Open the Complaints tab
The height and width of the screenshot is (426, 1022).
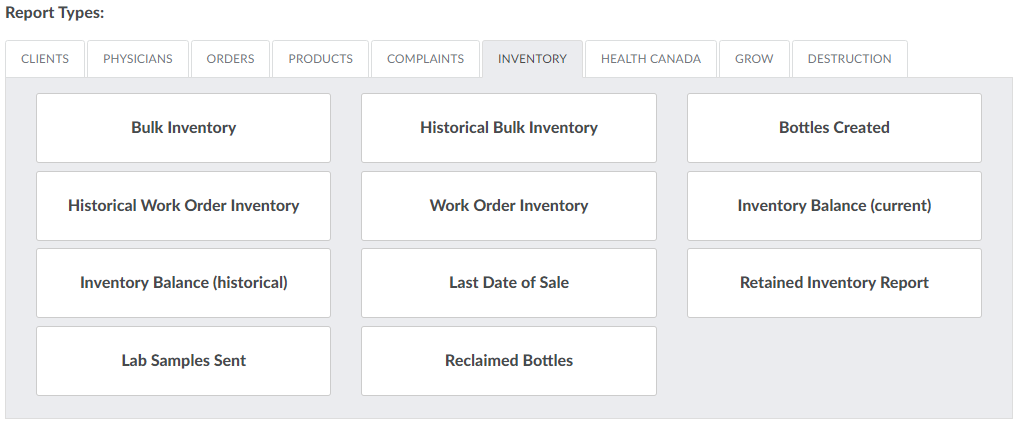coord(425,59)
